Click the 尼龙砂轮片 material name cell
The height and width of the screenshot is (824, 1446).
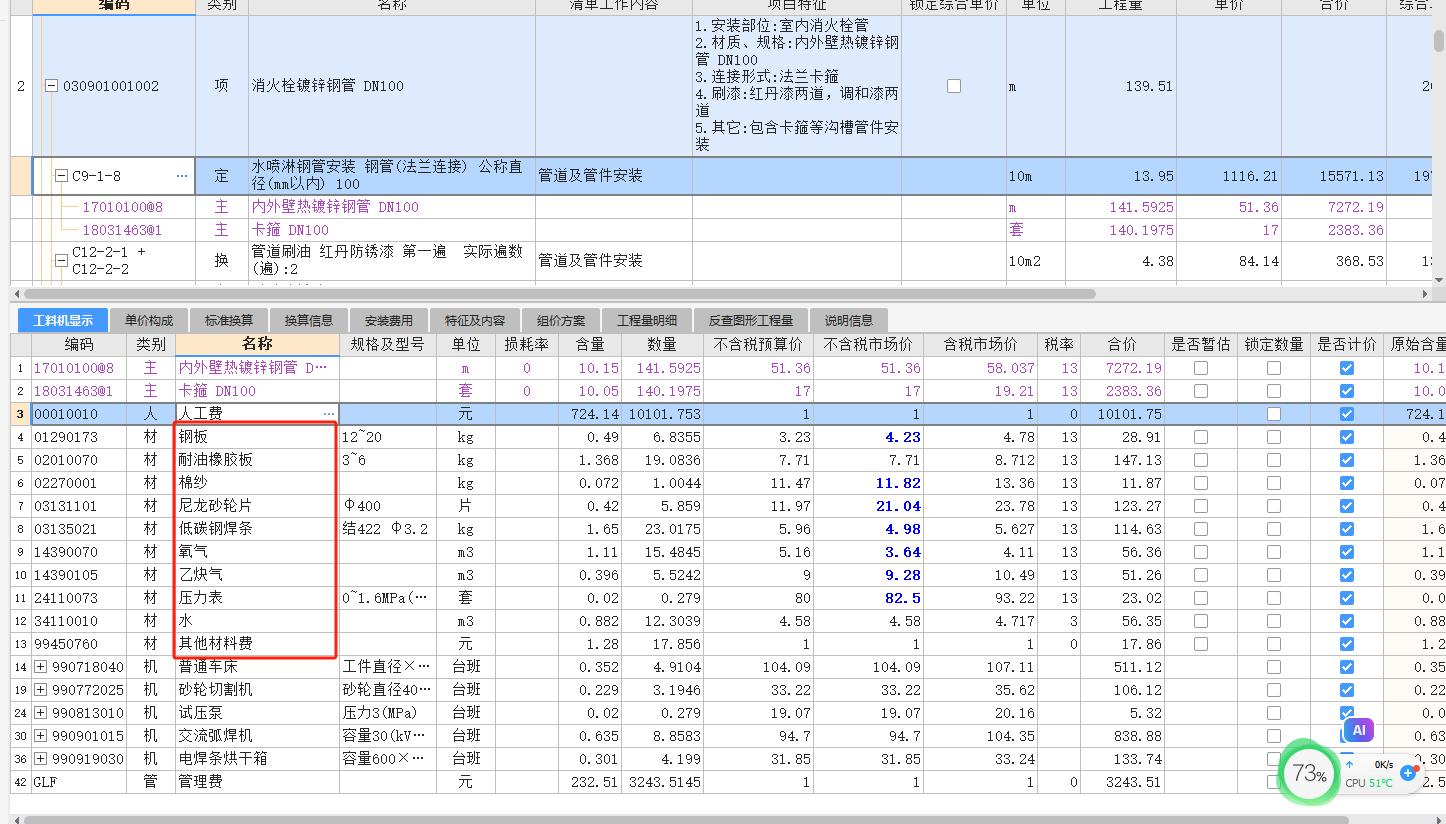pyautogui.click(x=257, y=506)
